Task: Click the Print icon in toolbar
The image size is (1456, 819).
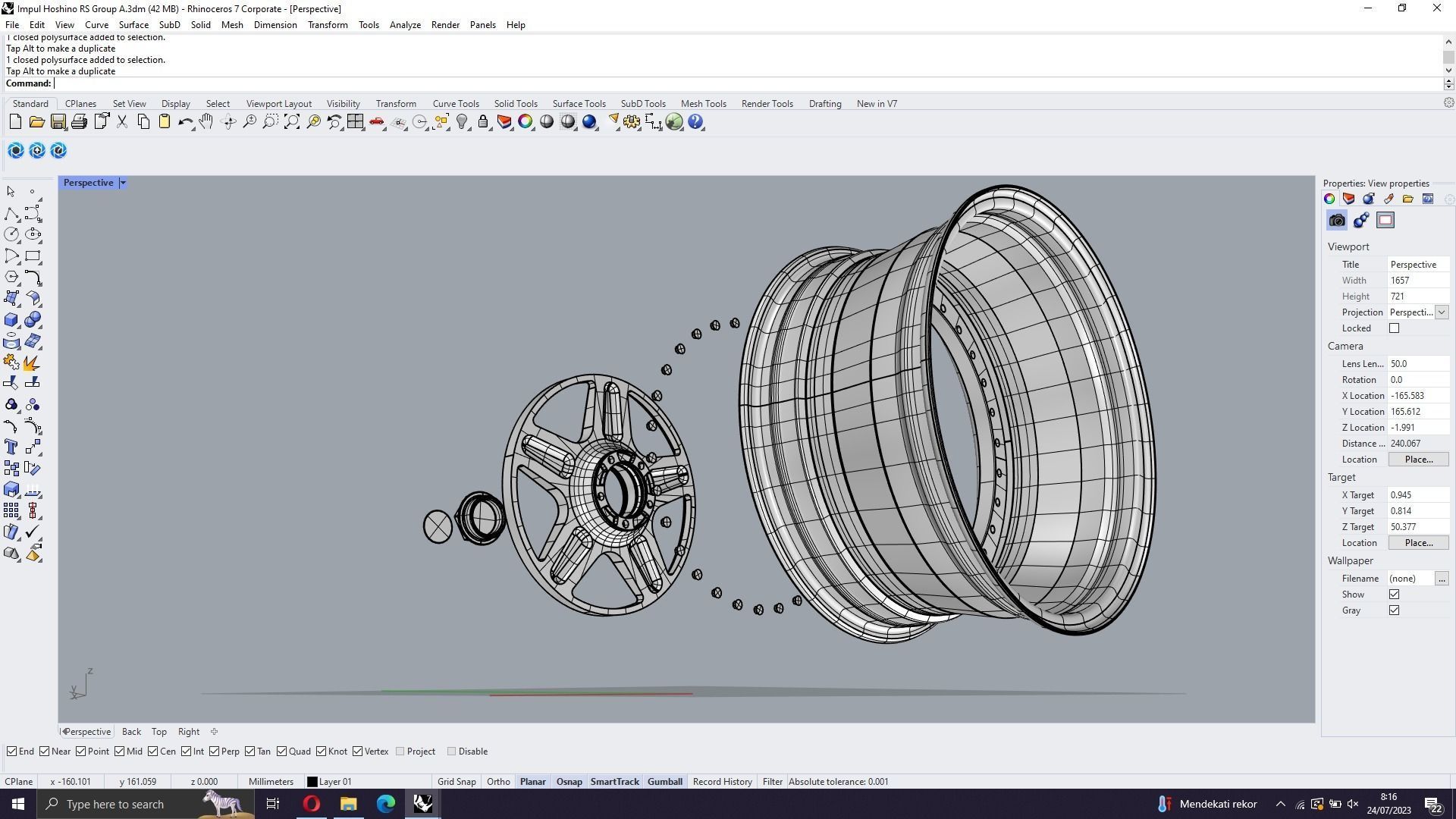Action: click(x=79, y=122)
